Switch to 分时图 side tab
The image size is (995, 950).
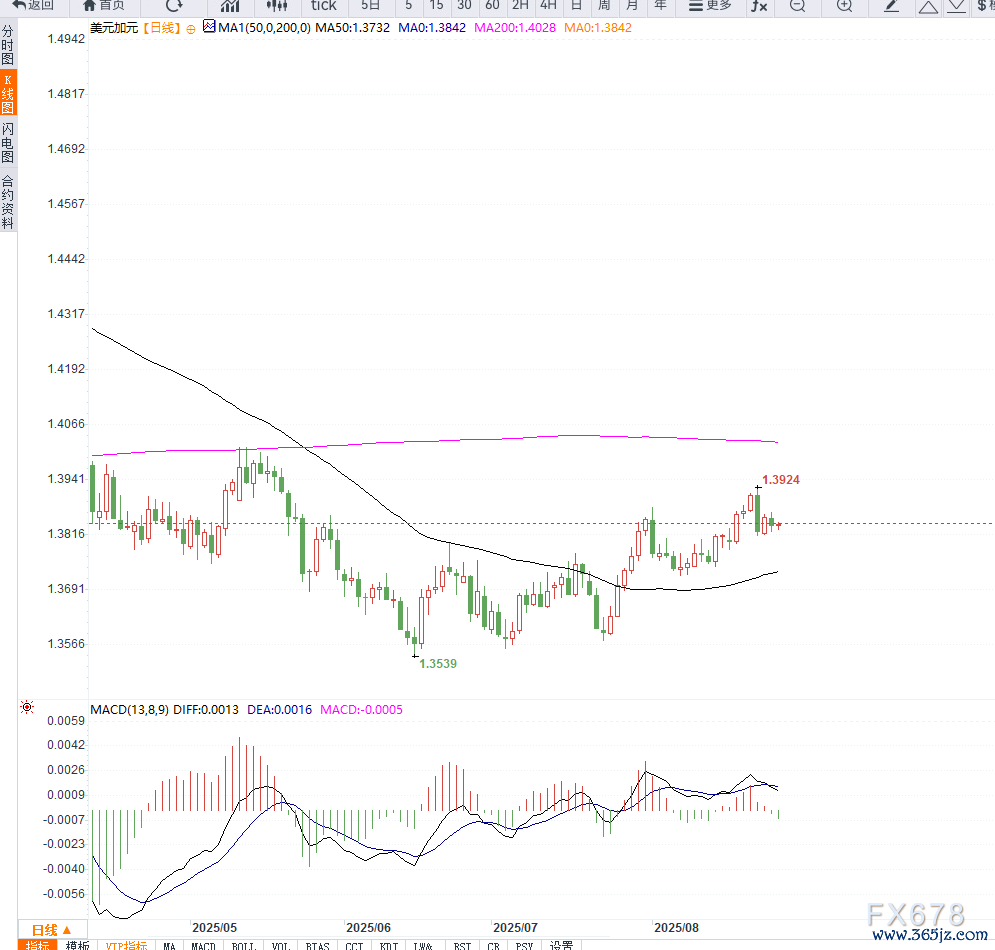pos(8,46)
